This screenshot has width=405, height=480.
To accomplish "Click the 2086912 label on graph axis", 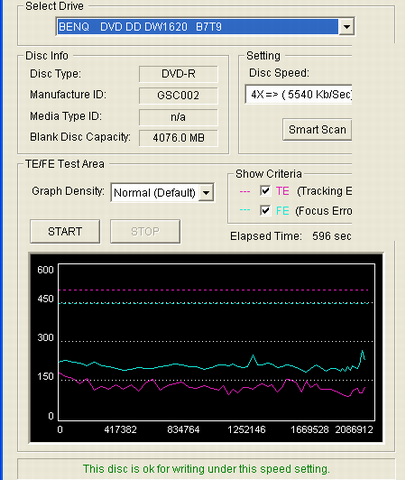I will click(354, 430).
